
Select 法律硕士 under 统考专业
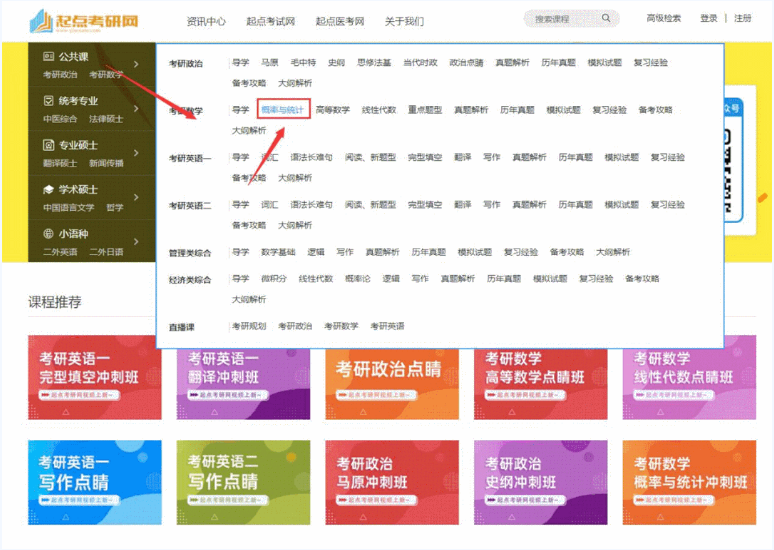106,119
